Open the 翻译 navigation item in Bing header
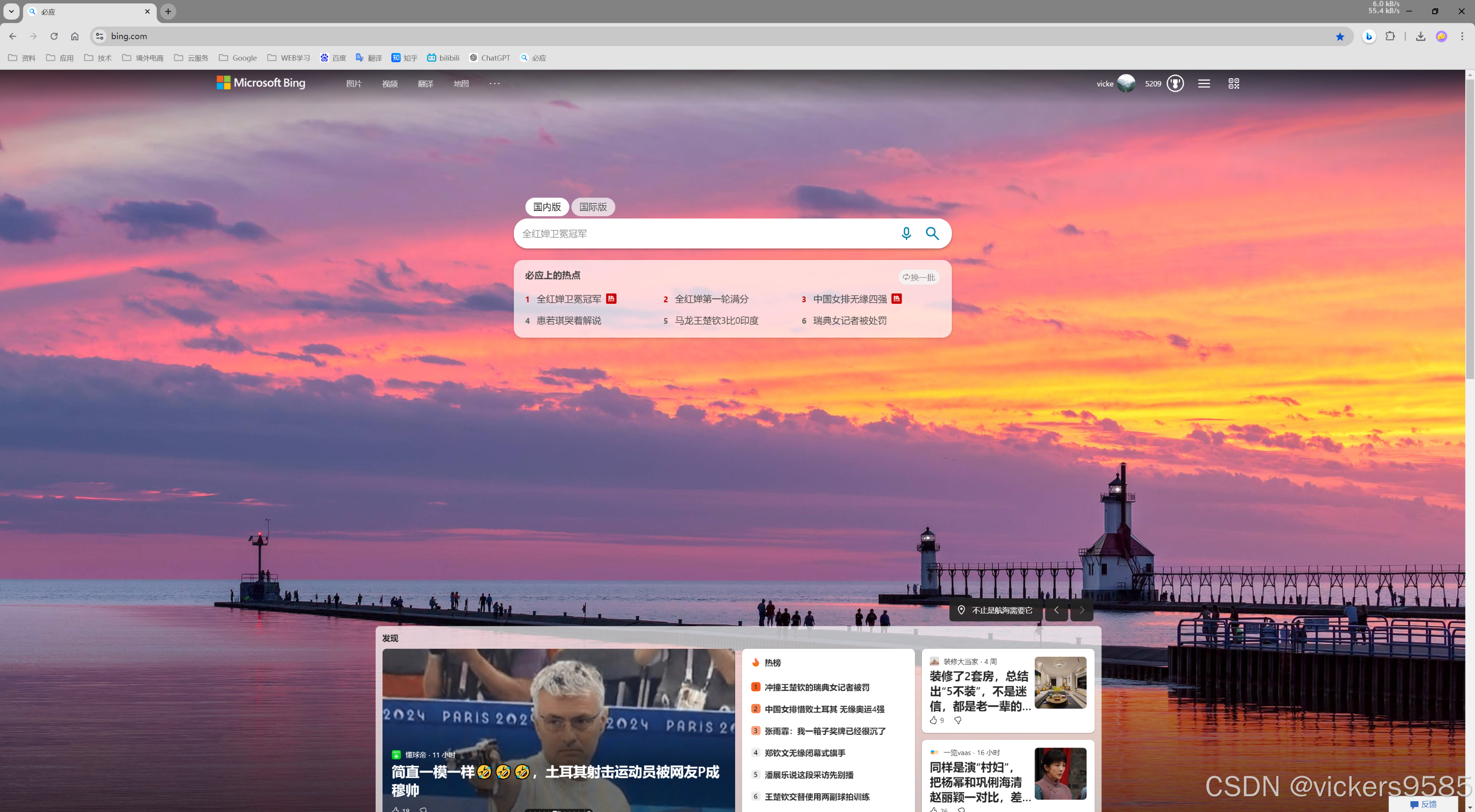This screenshot has width=1475, height=812. click(x=425, y=84)
